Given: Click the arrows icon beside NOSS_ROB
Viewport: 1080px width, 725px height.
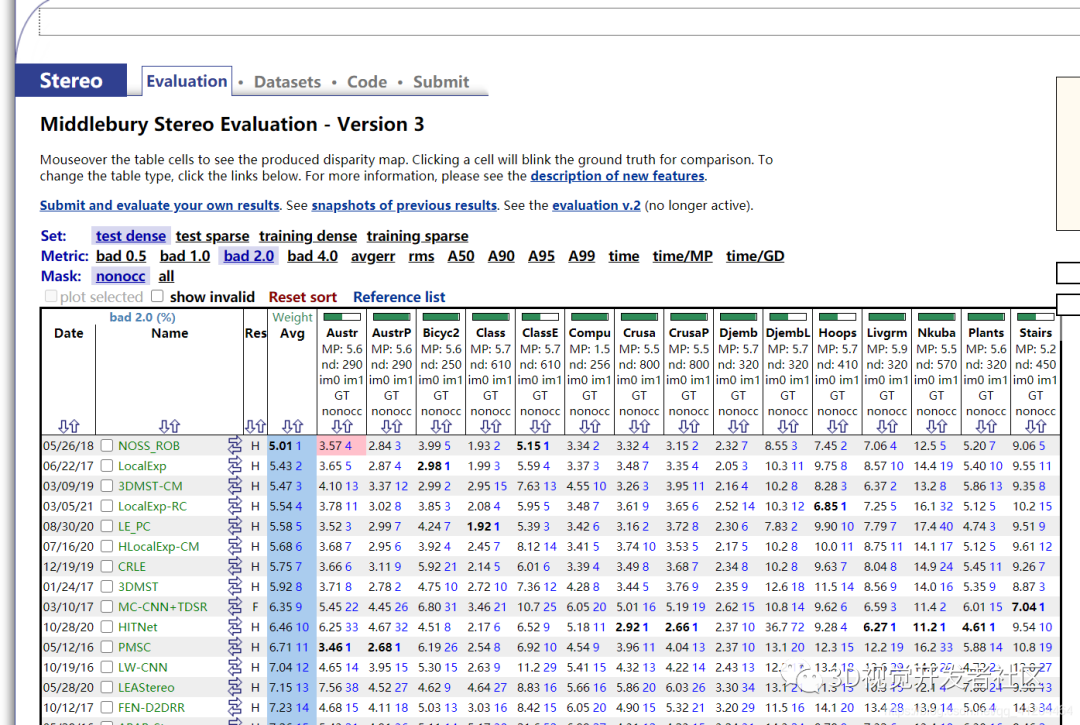Looking at the screenshot, I should point(236,446).
